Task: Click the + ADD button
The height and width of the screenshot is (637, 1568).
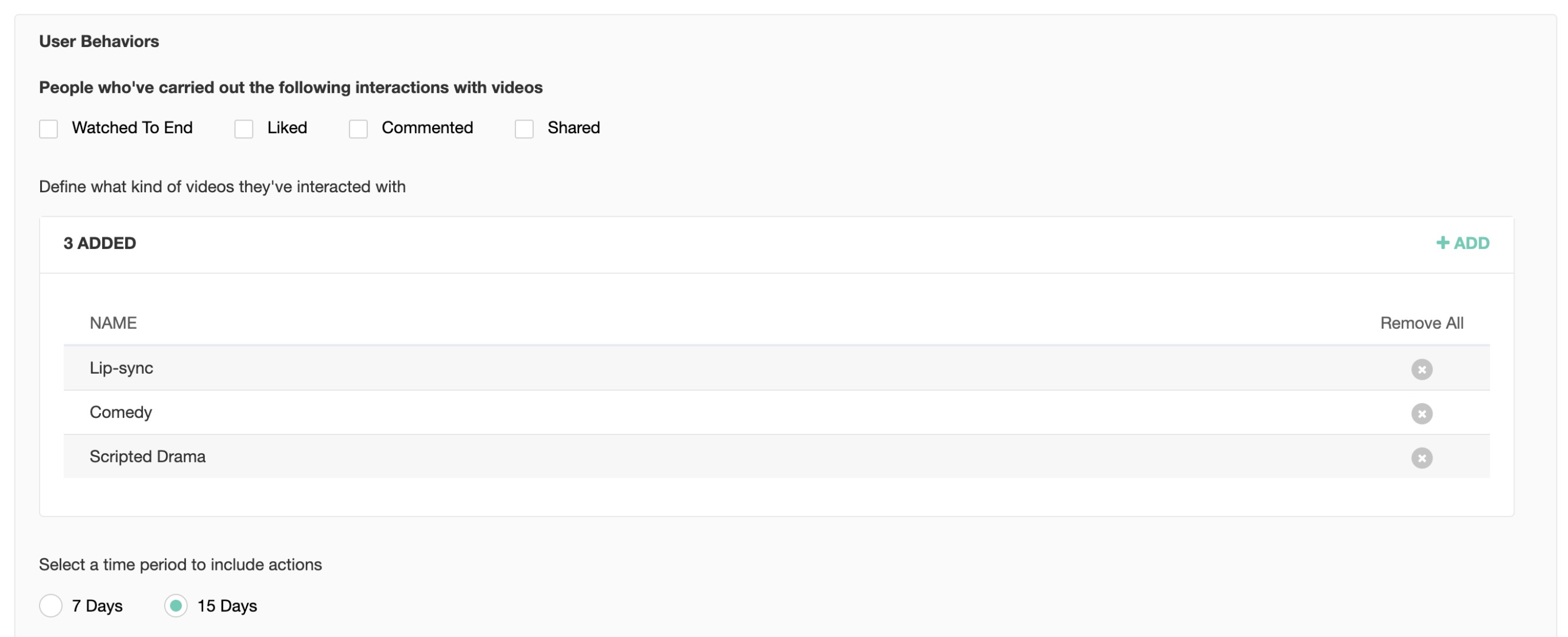Action: click(1463, 243)
